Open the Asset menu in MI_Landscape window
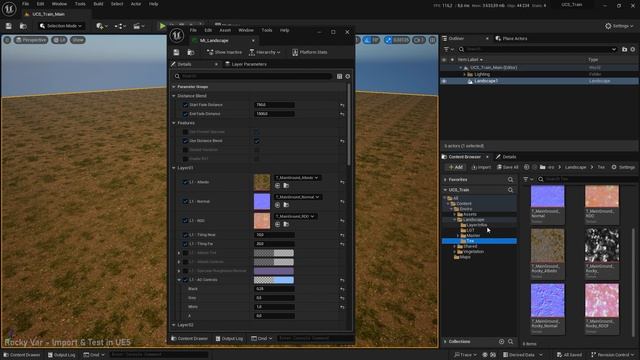Image resolution: width=640 pixels, height=360 pixels. point(225,30)
